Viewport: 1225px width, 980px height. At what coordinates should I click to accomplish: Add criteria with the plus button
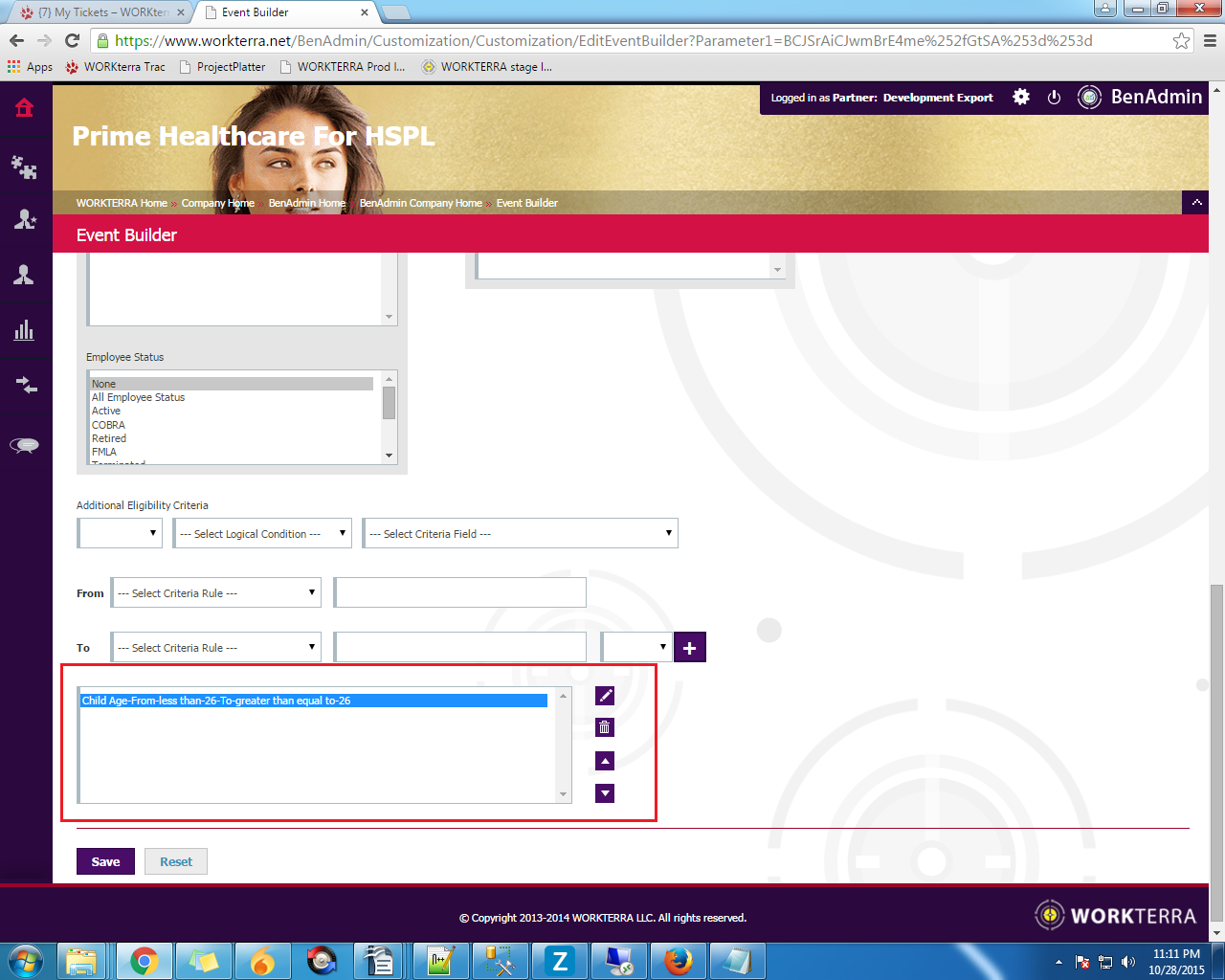(x=690, y=648)
